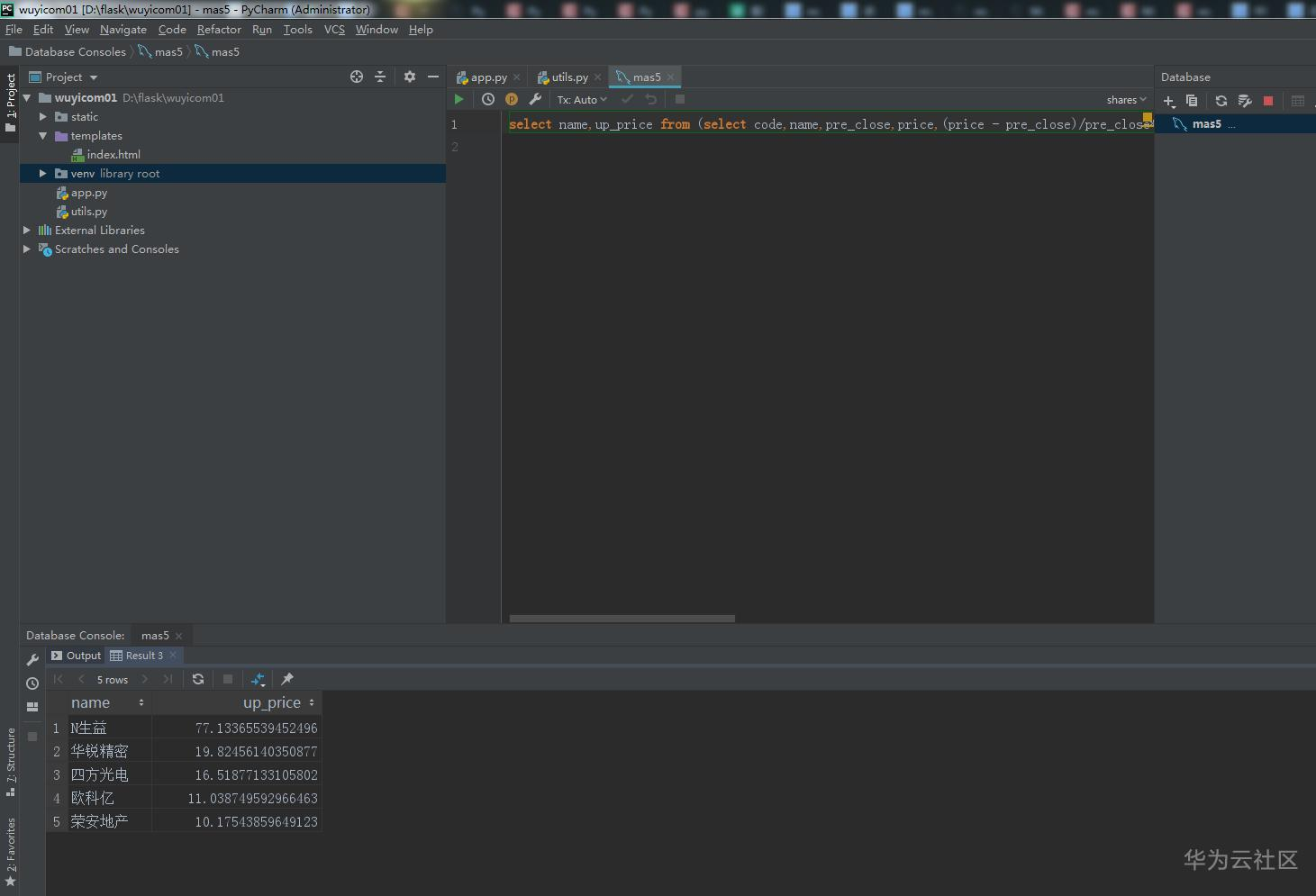This screenshot has height=896, width=1316.
Task: Open console settings wrench in editor toolbar
Action: pos(535,100)
